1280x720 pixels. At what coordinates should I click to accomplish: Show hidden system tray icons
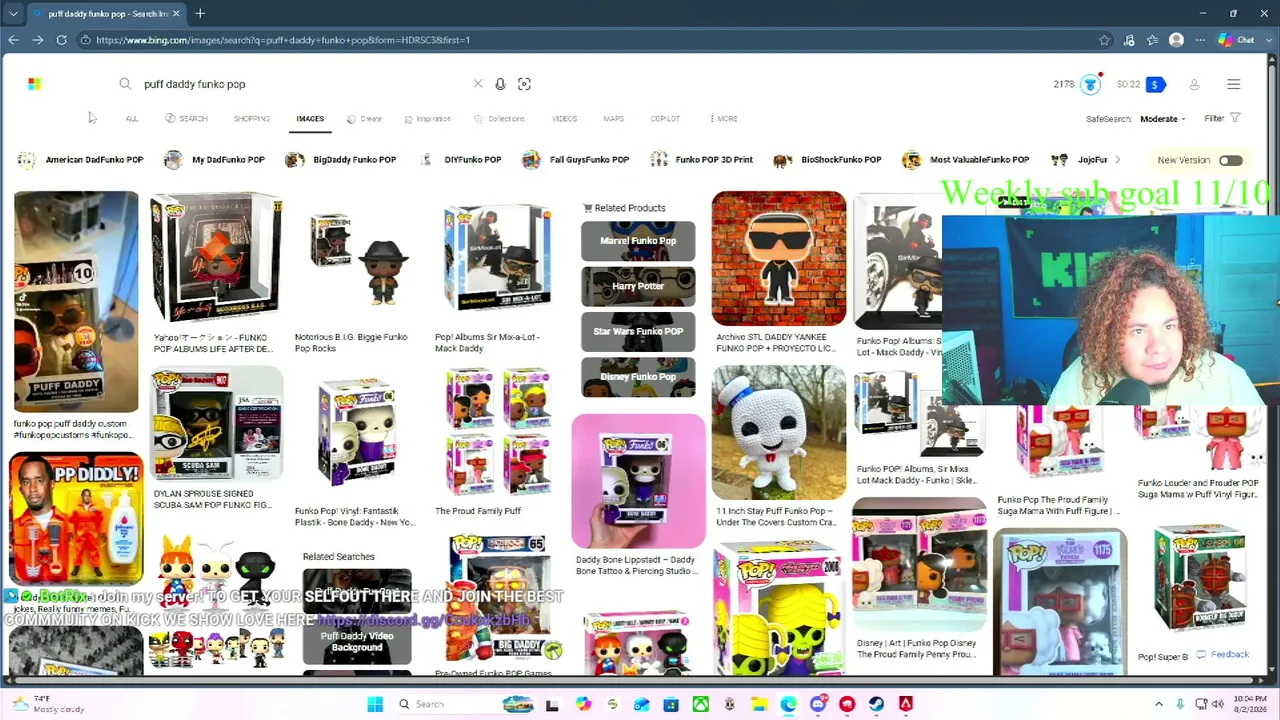tap(1159, 704)
